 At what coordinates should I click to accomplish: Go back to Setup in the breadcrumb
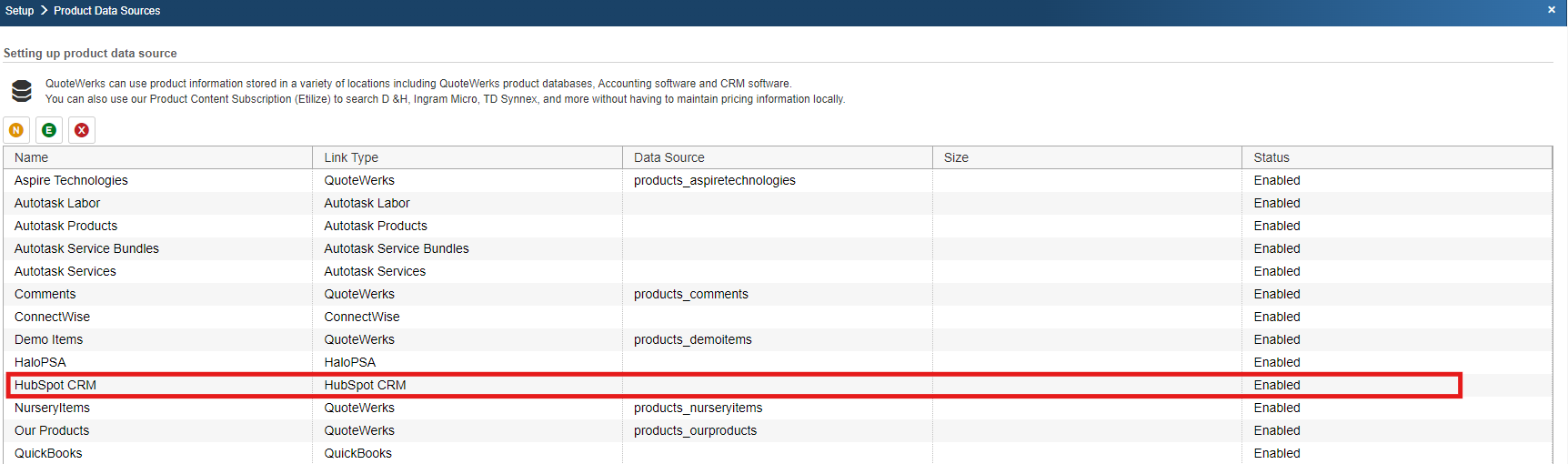pyautogui.click(x=19, y=11)
